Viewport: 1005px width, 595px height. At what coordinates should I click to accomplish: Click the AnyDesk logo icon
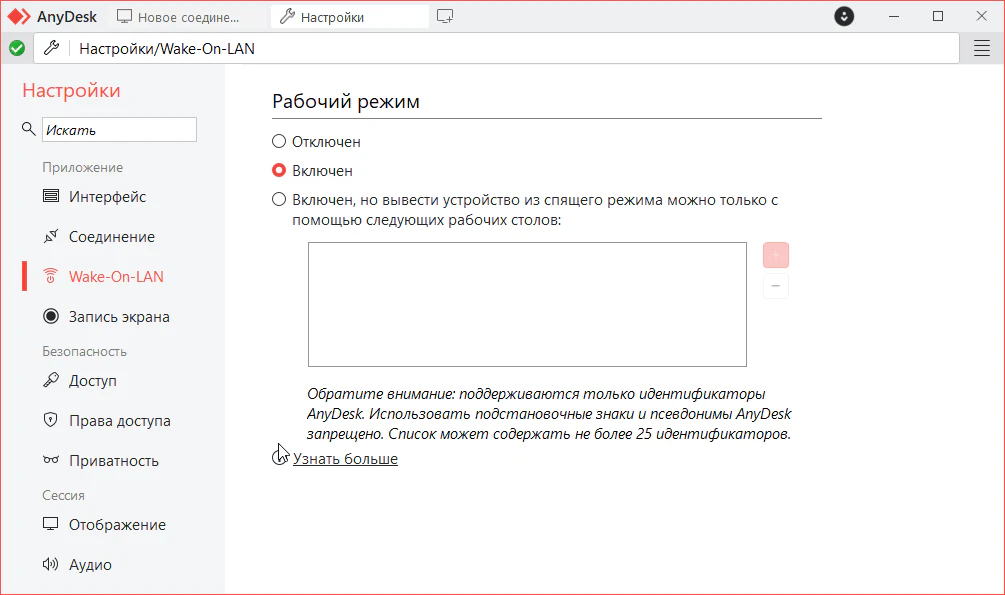click(x=20, y=17)
